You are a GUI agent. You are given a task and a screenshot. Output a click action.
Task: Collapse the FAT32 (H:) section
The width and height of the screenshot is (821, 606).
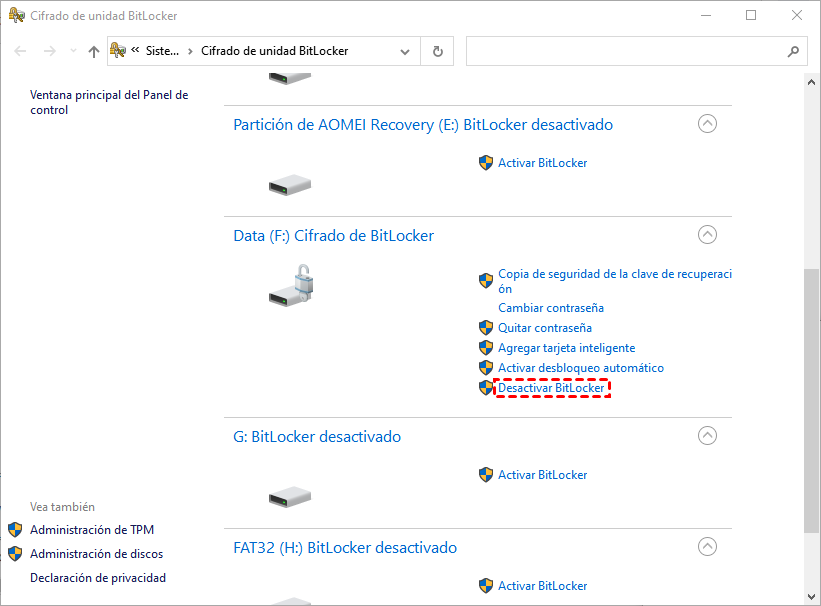click(x=707, y=547)
